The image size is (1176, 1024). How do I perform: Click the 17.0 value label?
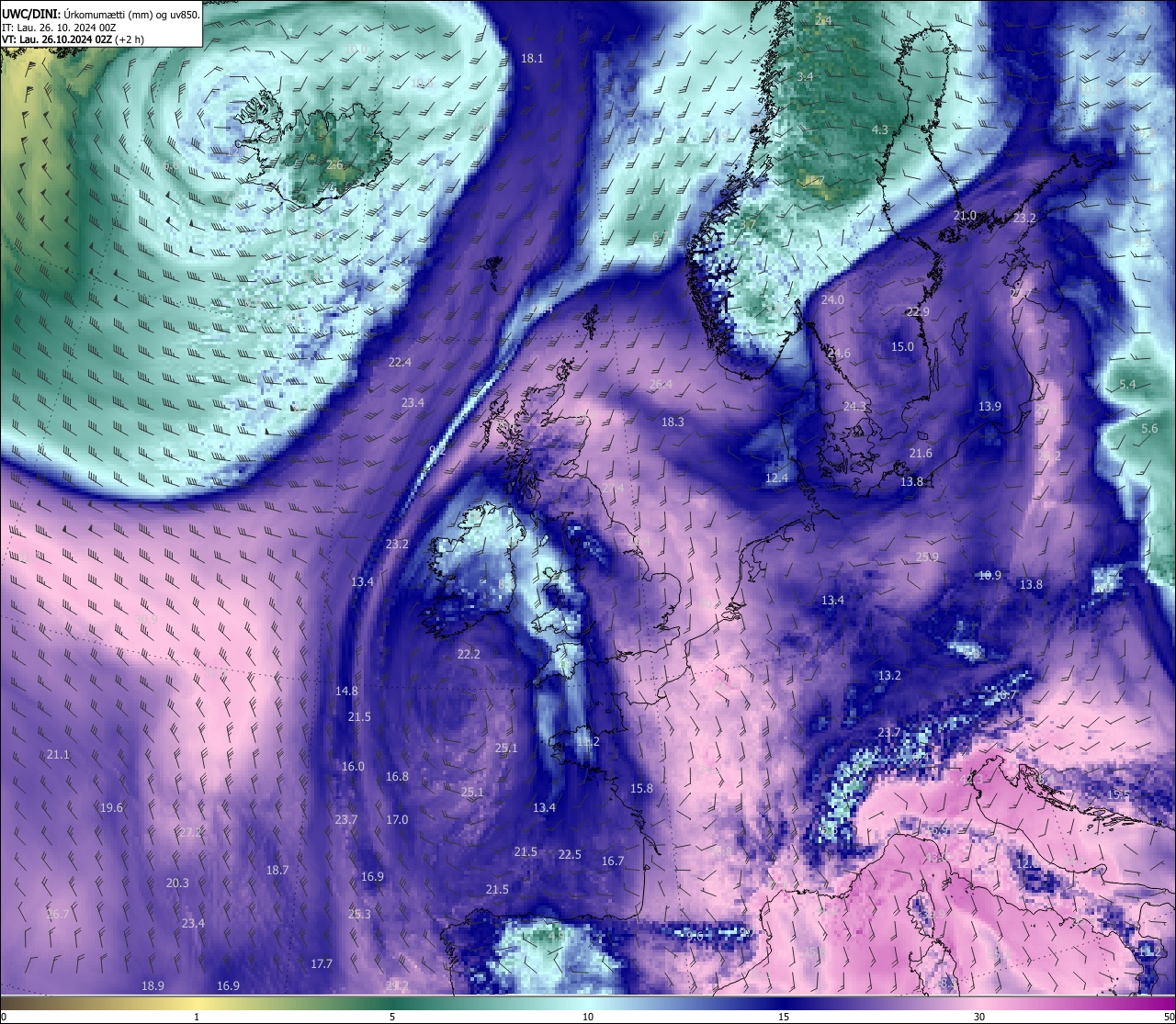[x=397, y=819]
